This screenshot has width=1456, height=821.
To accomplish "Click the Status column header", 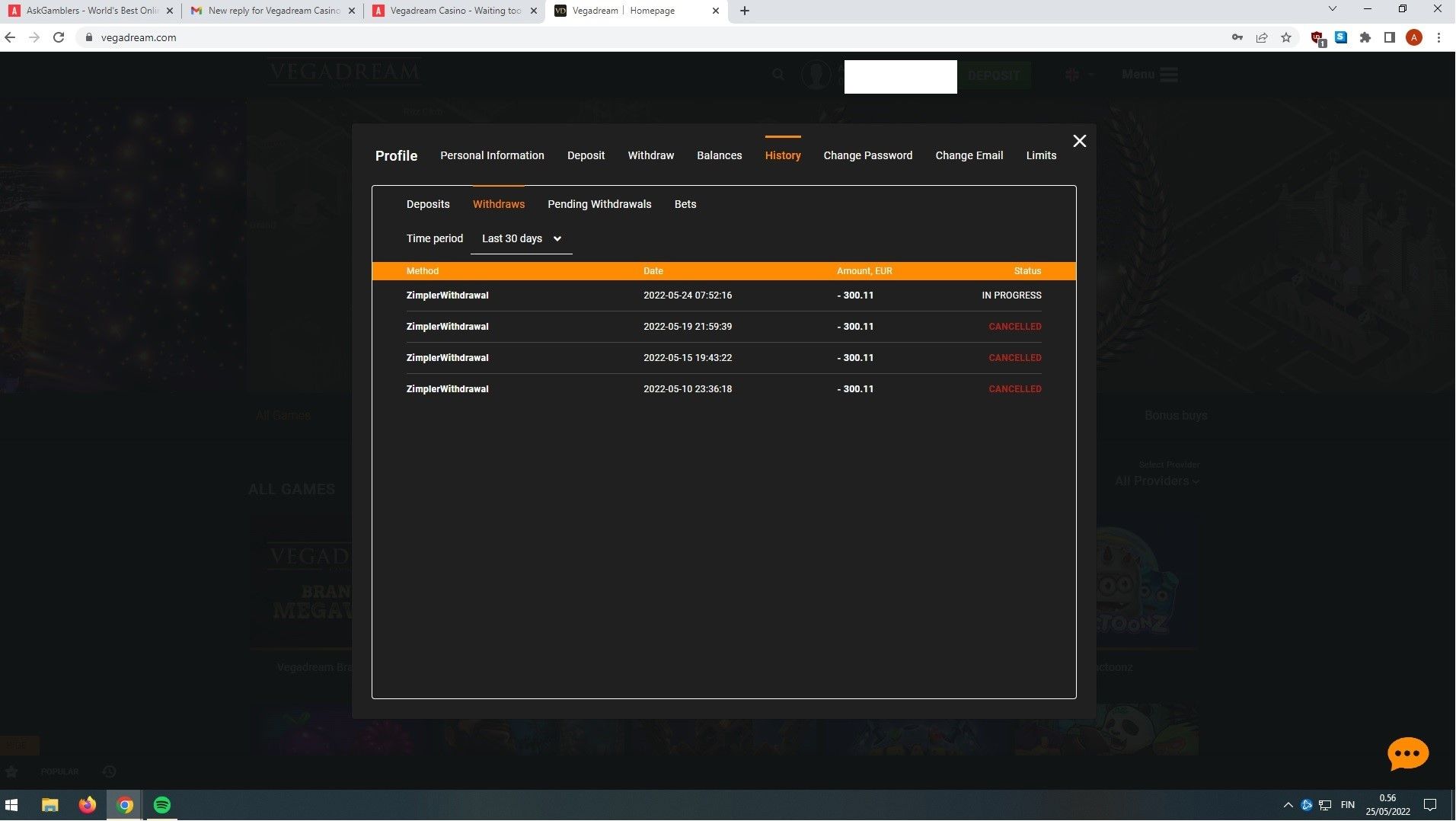I will (x=1027, y=271).
